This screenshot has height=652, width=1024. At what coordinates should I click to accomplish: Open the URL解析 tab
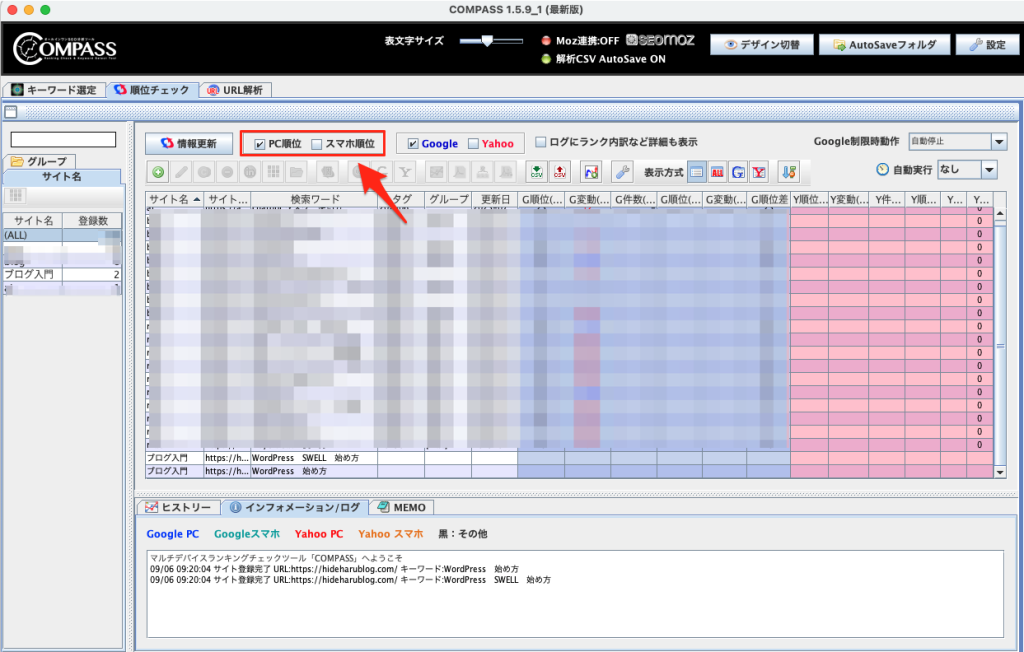[235, 90]
